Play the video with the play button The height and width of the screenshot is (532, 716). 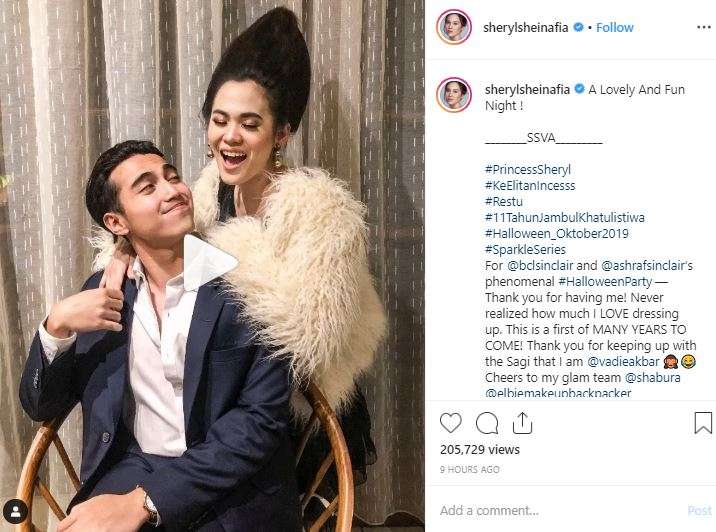(x=211, y=262)
